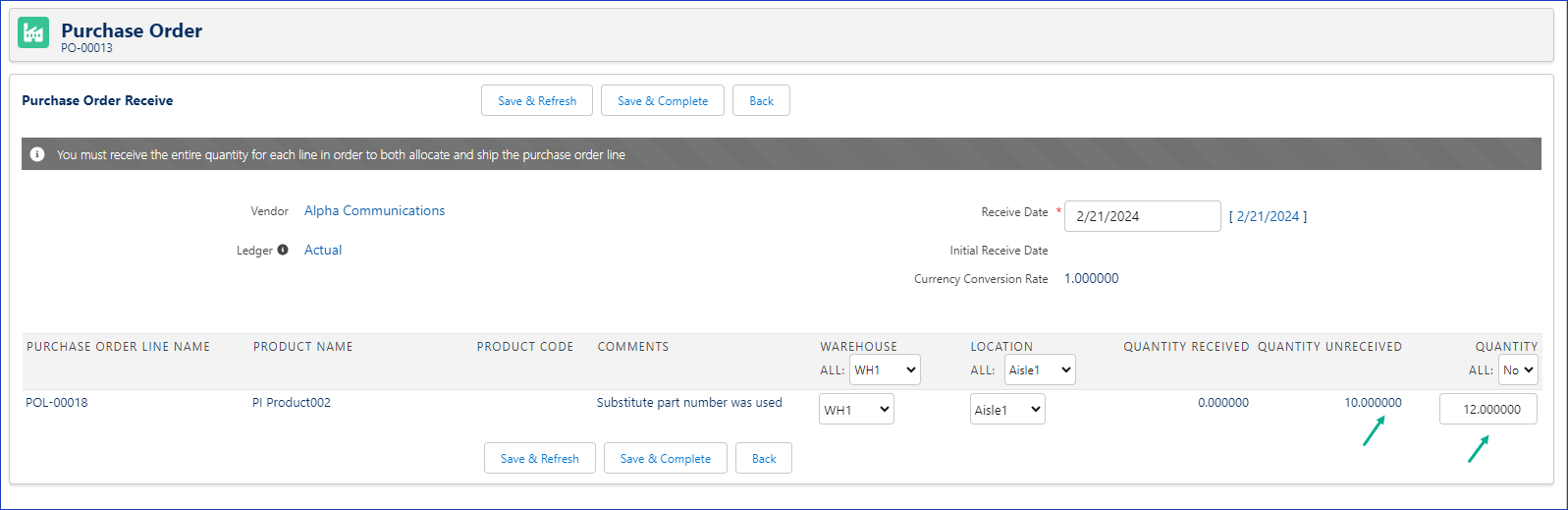Expand the Quantity ALL dropdown set to No
Image resolution: width=1568 pixels, height=510 pixels.
[x=1518, y=369]
